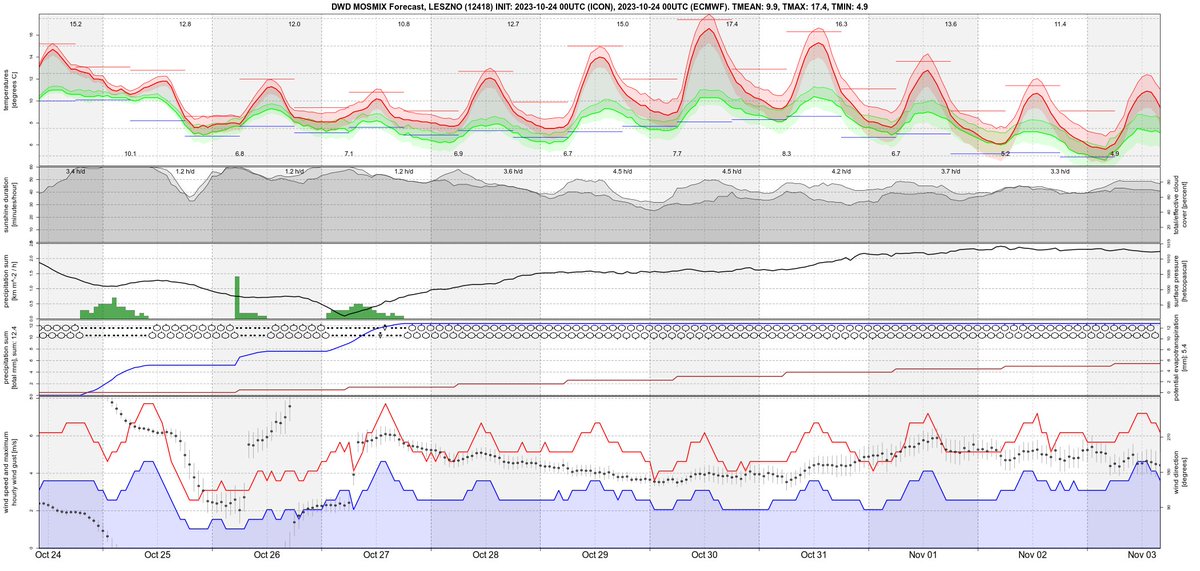Click the 'Oct 29' date label

click(595, 553)
